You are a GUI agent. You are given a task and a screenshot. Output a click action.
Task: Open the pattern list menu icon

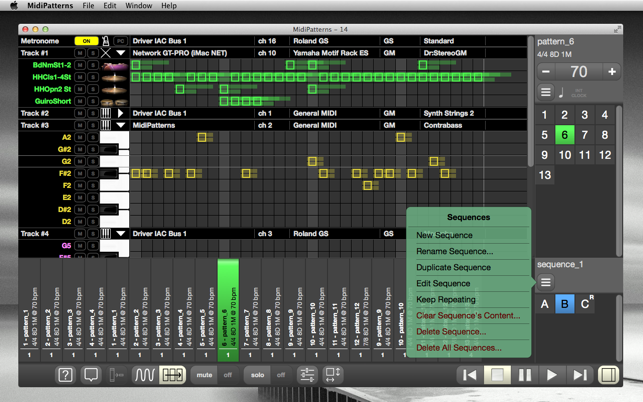pos(546,93)
